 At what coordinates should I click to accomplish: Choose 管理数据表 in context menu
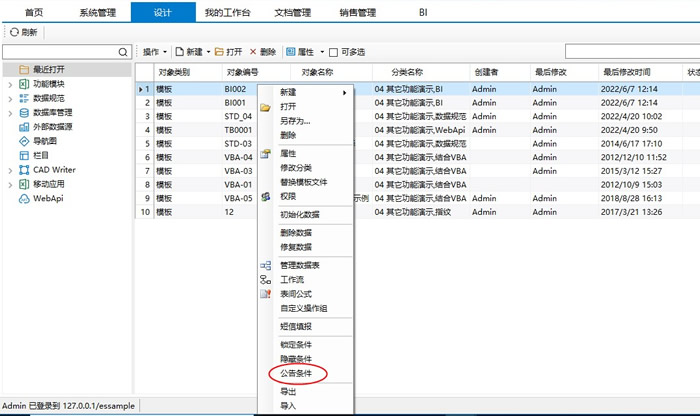pyautogui.click(x=303, y=265)
